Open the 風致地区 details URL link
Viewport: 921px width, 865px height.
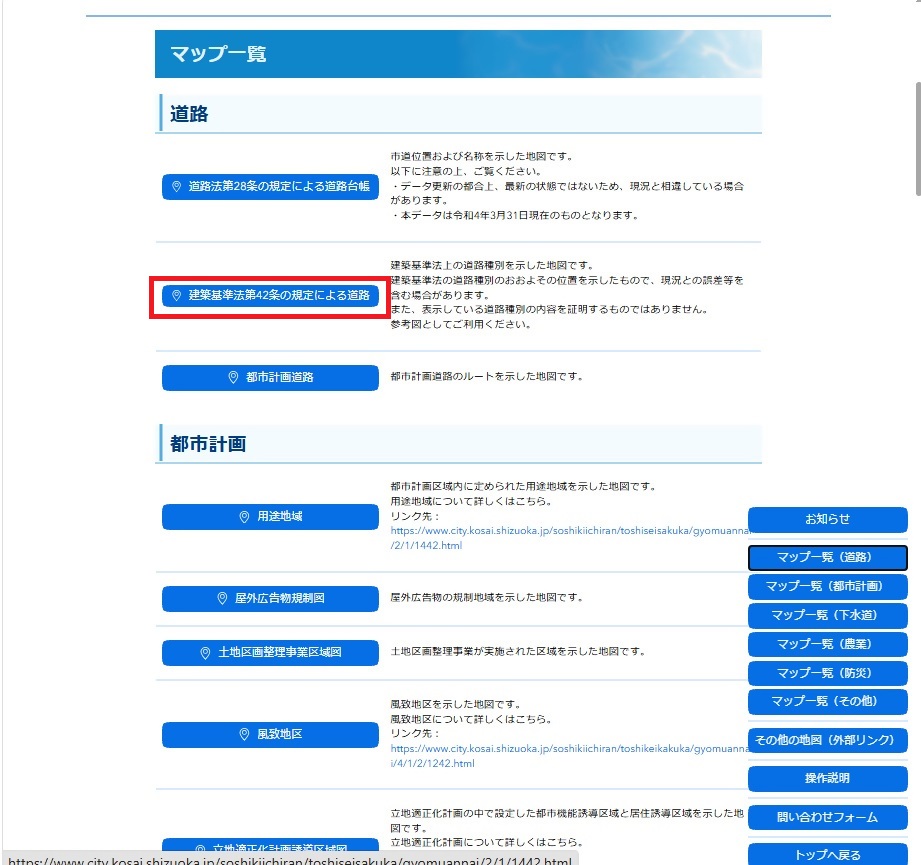point(570,756)
